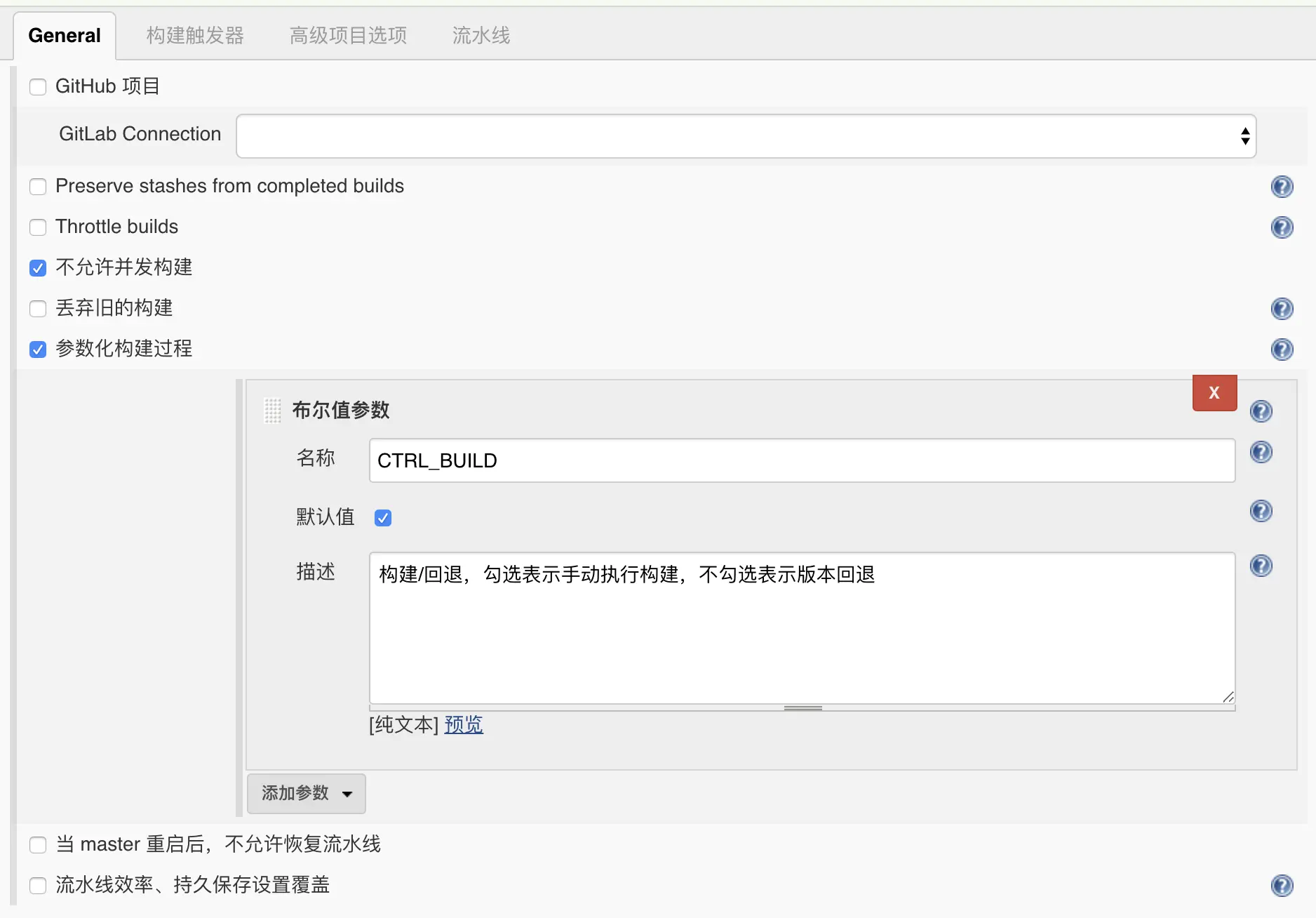Open the GitLab Connection dropdown
This screenshot has height=918, width=1316.
coord(746,136)
